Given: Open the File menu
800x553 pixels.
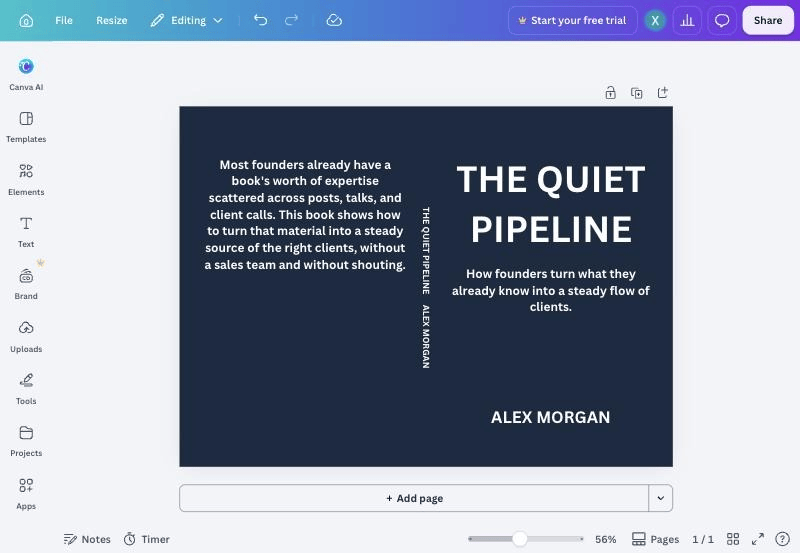Looking at the screenshot, I should coord(64,20).
